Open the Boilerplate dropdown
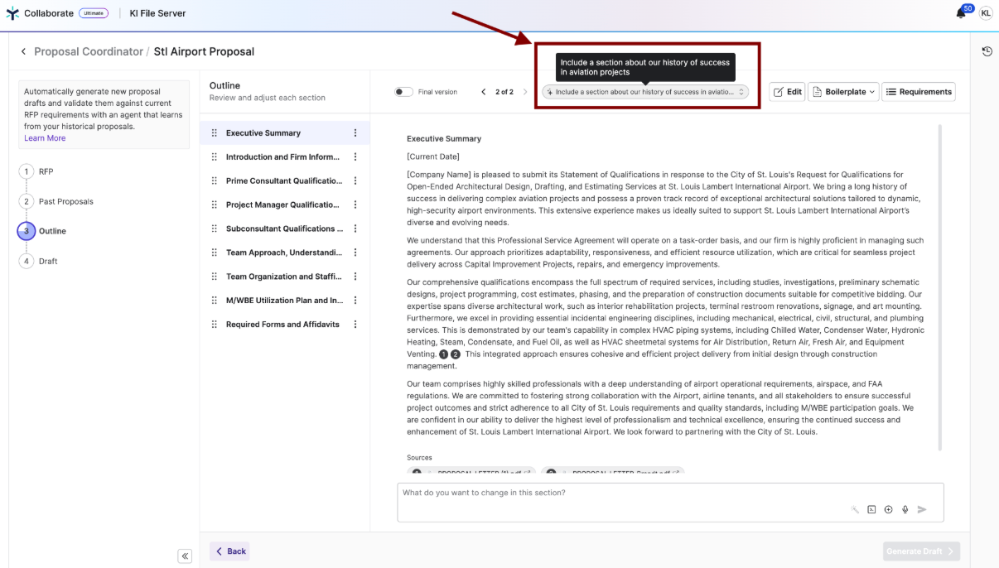Screen dimensions: 999x568 [844, 92]
